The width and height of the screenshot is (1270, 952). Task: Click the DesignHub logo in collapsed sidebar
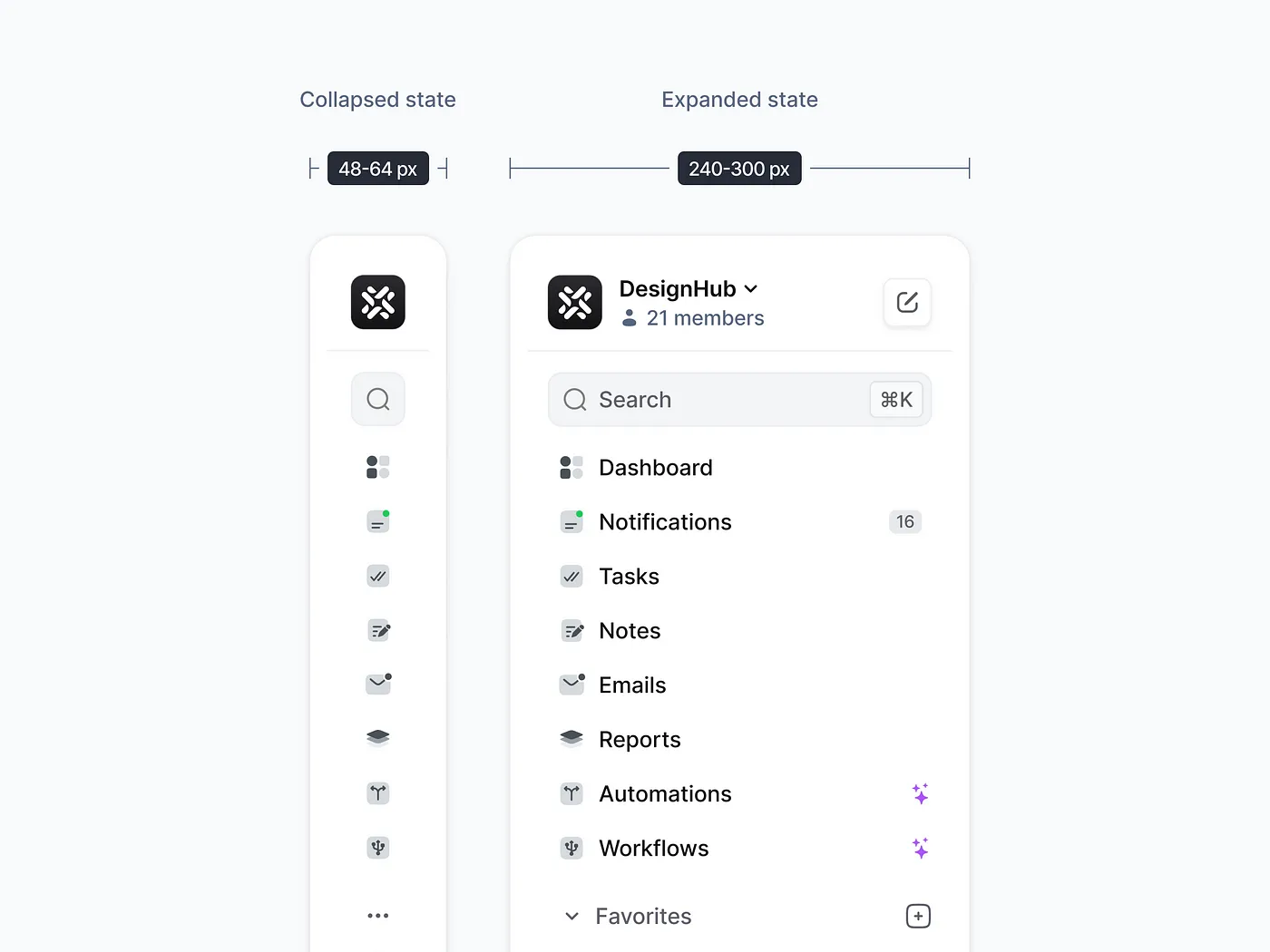(378, 302)
